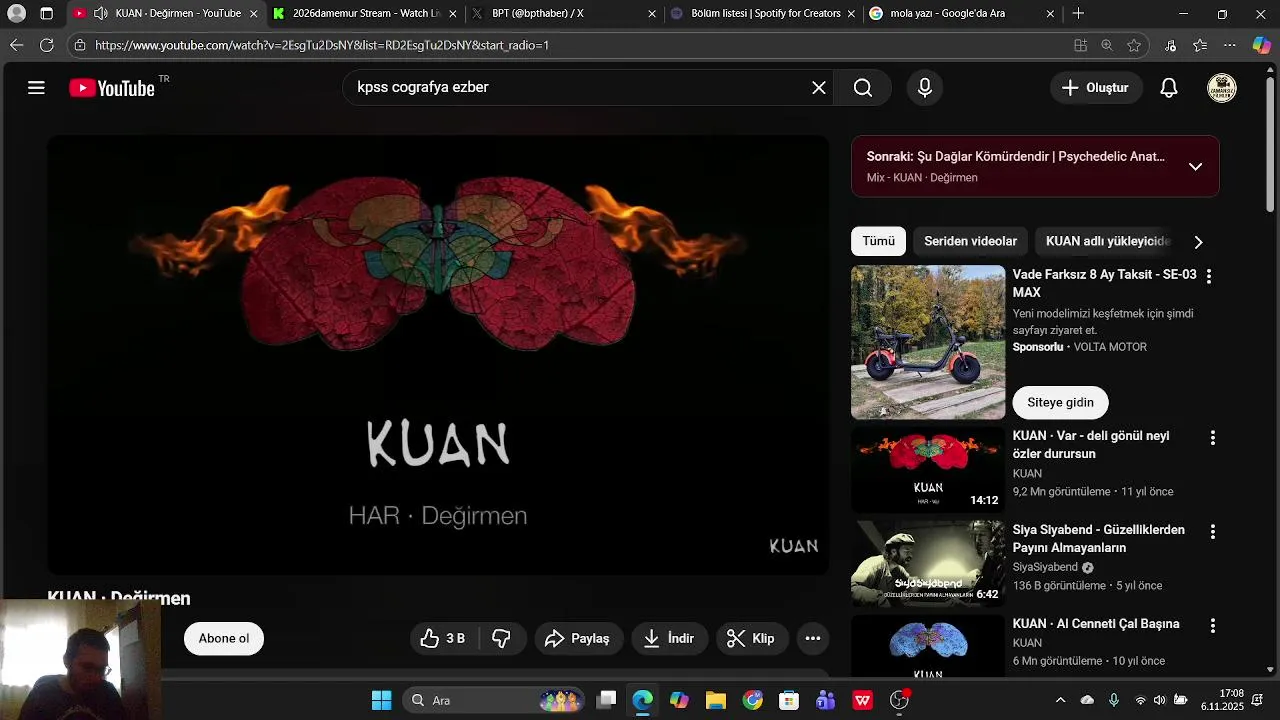Select the Seriden videolar chip
Image resolution: width=1280 pixels, height=720 pixels.
[x=970, y=241]
